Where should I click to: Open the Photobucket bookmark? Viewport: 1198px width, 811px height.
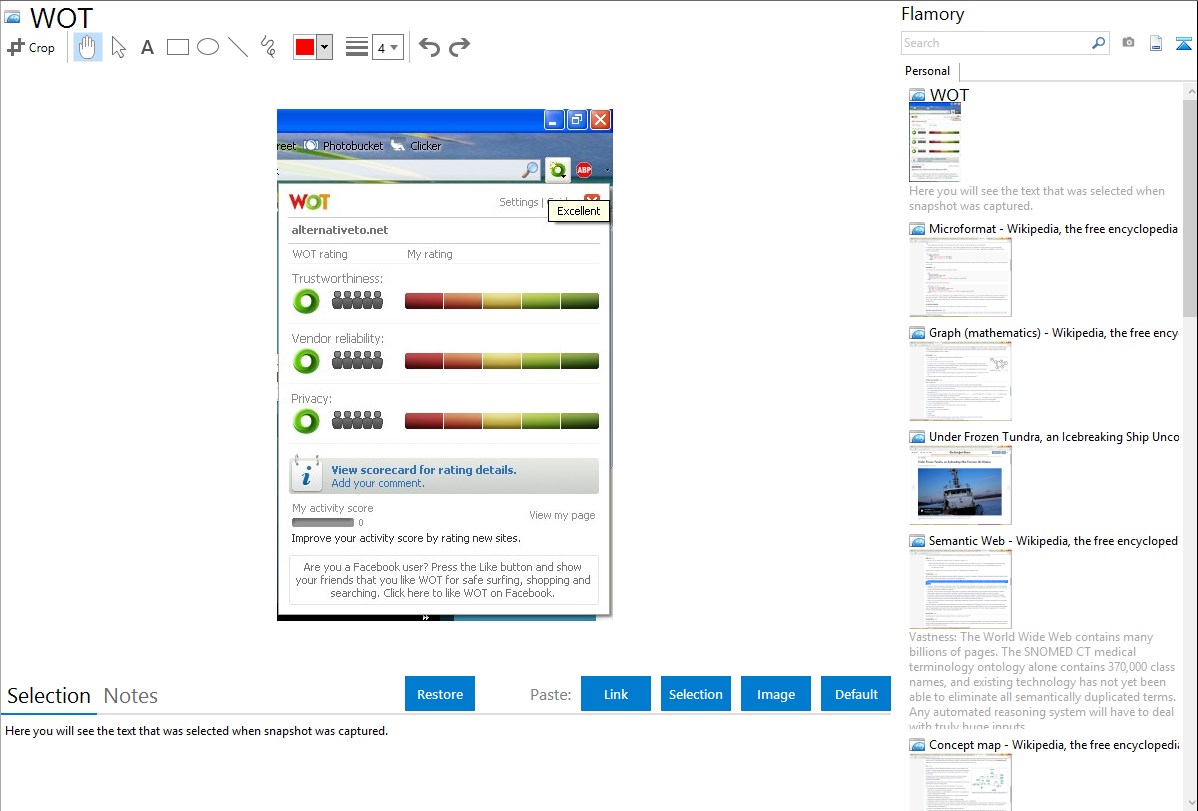344,145
